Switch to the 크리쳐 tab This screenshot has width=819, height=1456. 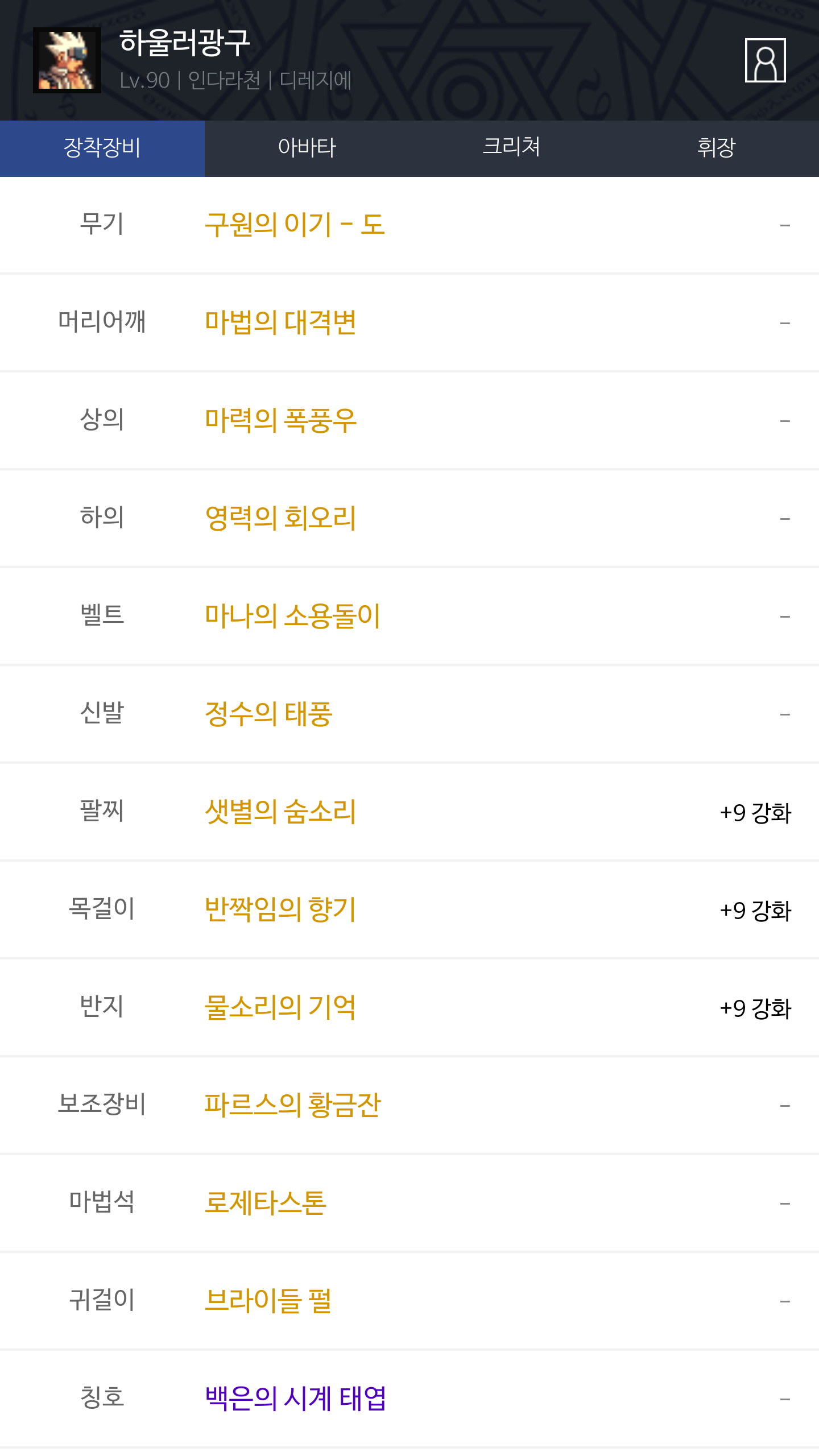[x=511, y=148]
